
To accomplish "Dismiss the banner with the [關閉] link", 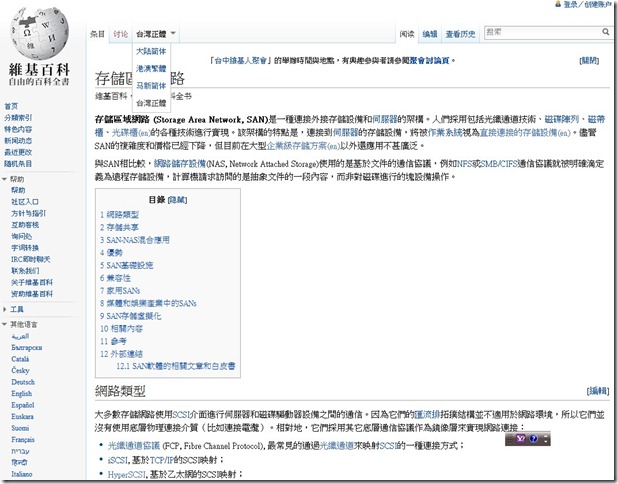I will pos(589,60).
